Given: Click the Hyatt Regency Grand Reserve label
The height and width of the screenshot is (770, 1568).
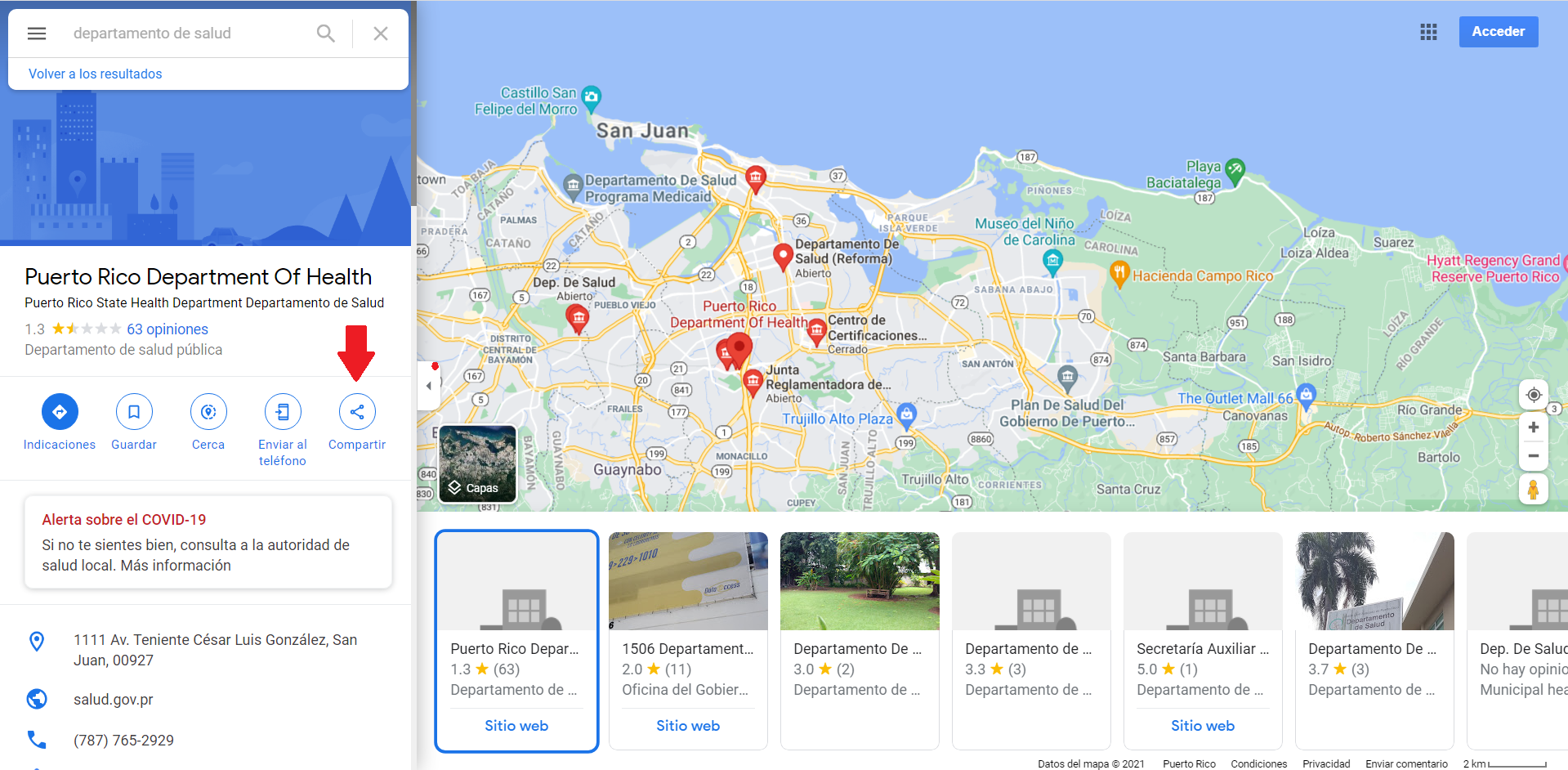Looking at the screenshot, I should pyautogui.click(x=1495, y=268).
